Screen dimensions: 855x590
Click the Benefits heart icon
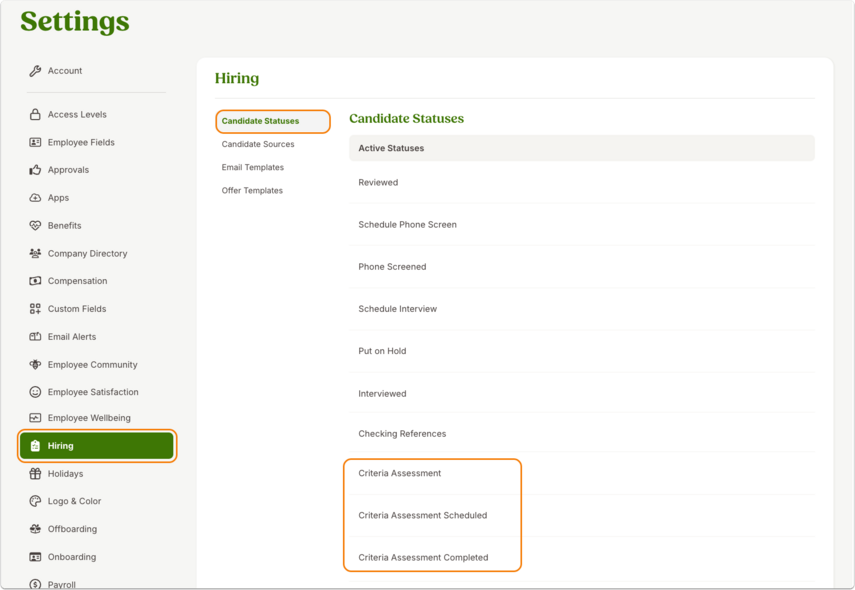click(35, 226)
